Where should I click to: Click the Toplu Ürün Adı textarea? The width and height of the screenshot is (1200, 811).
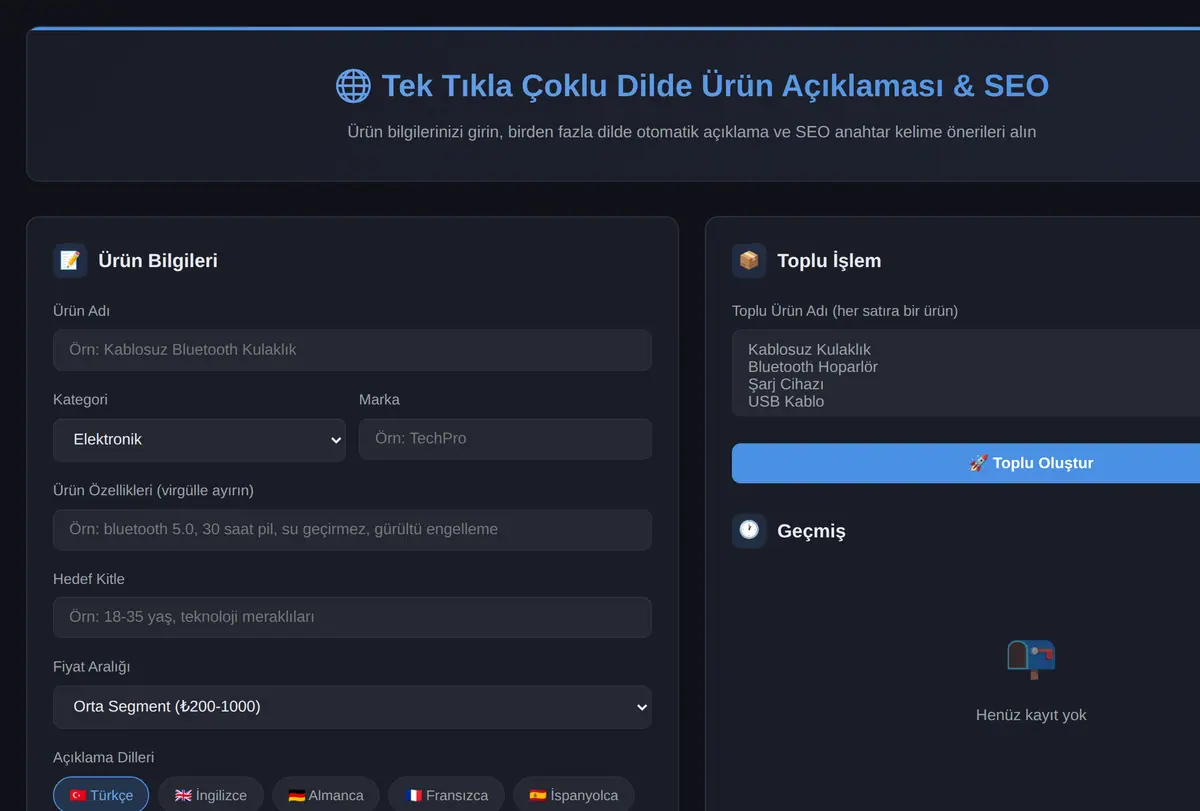coord(966,373)
